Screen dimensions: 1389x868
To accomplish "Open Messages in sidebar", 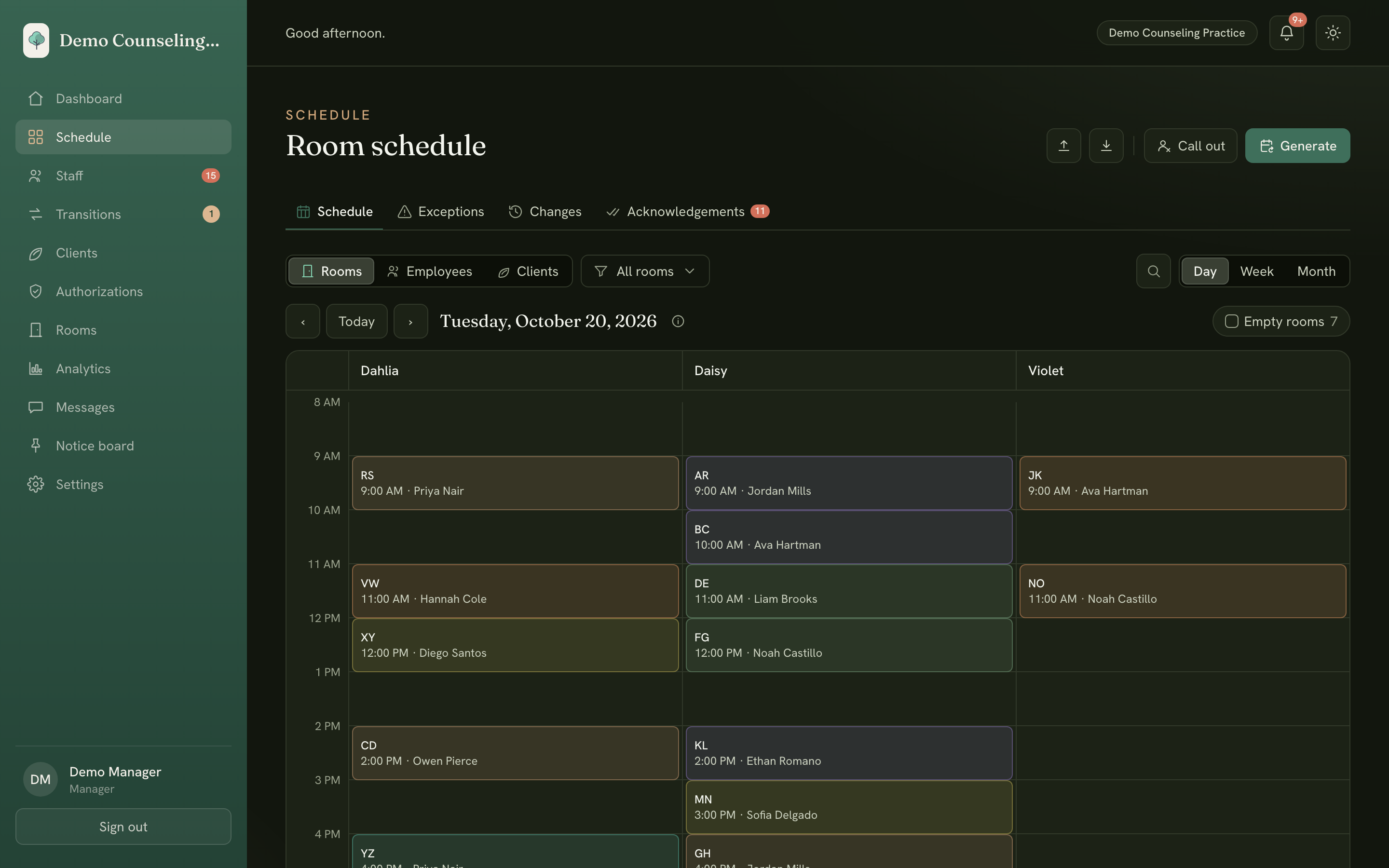I will (x=123, y=407).
